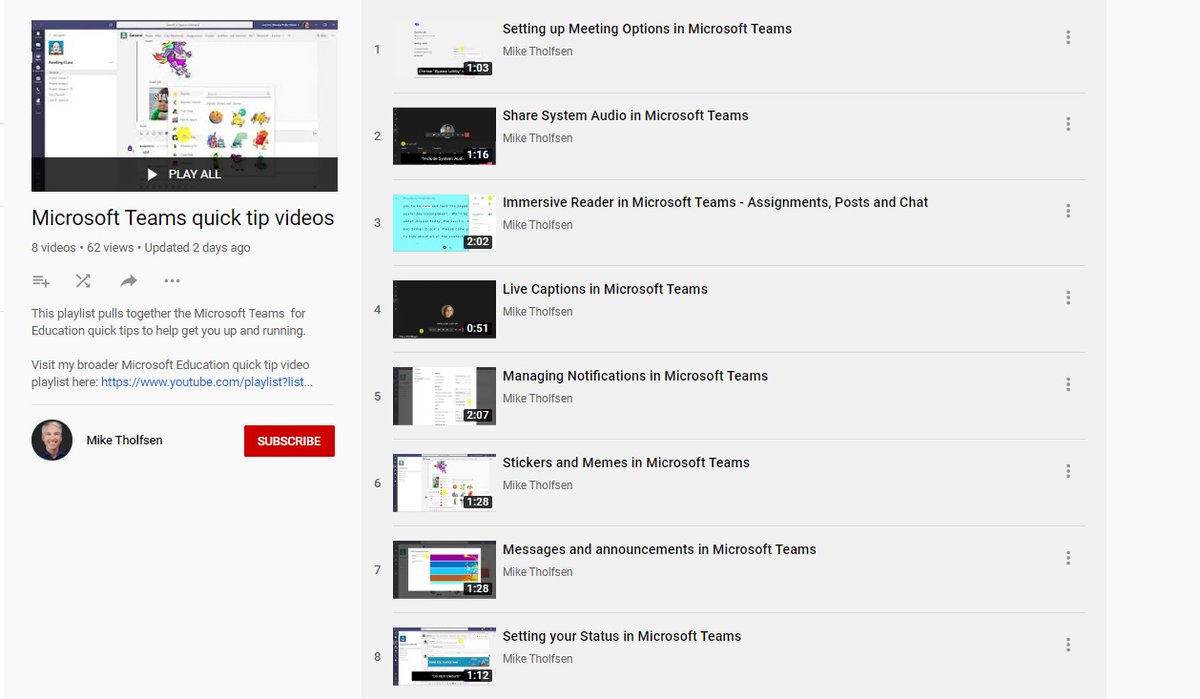Image resolution: width=1200 pixels, height=699 pixels.
Task: Click Mike Tholfsen's channel avatar
Action: pos(52,440)
